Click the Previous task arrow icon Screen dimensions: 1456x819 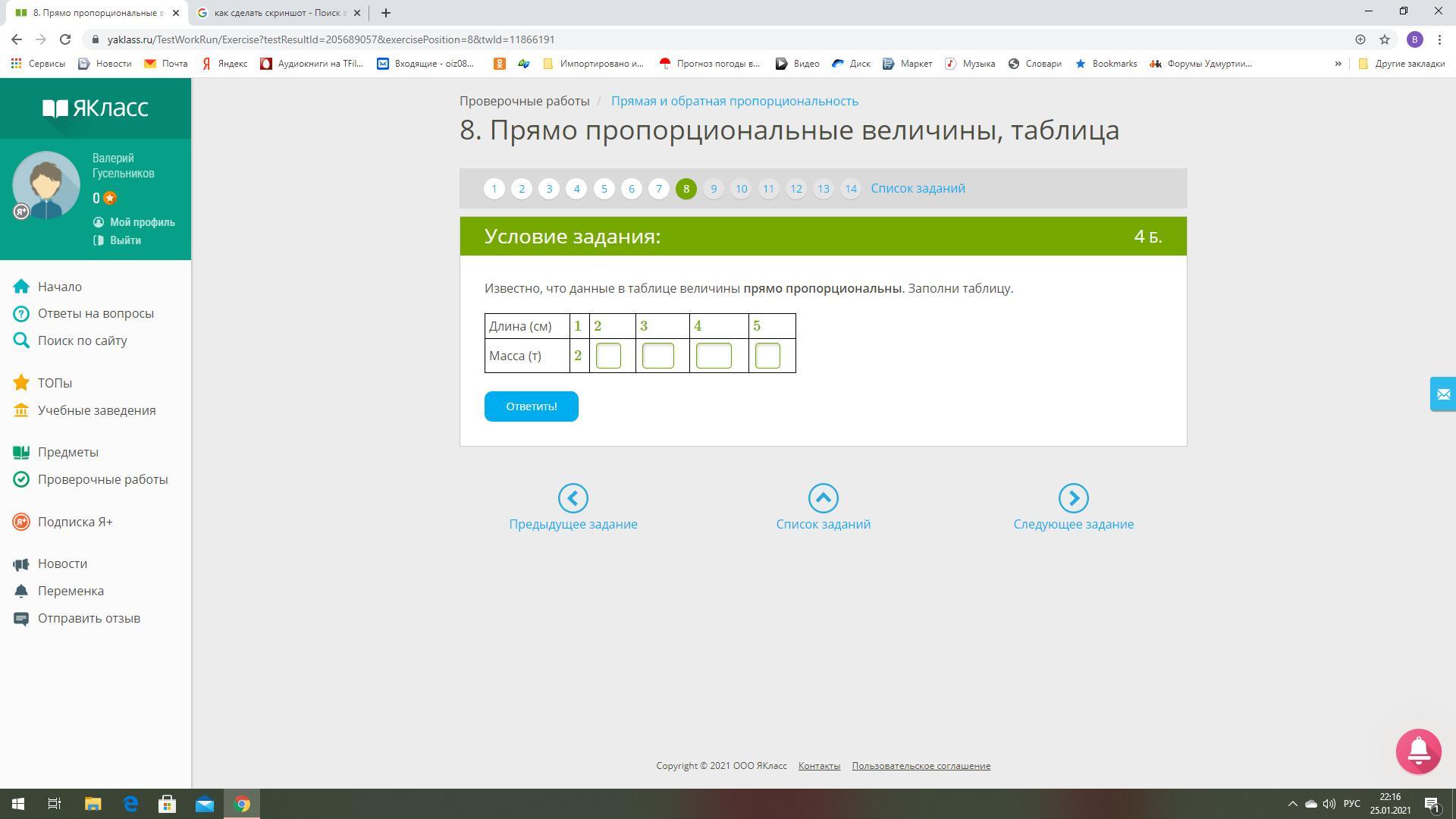tap(573, 498)
